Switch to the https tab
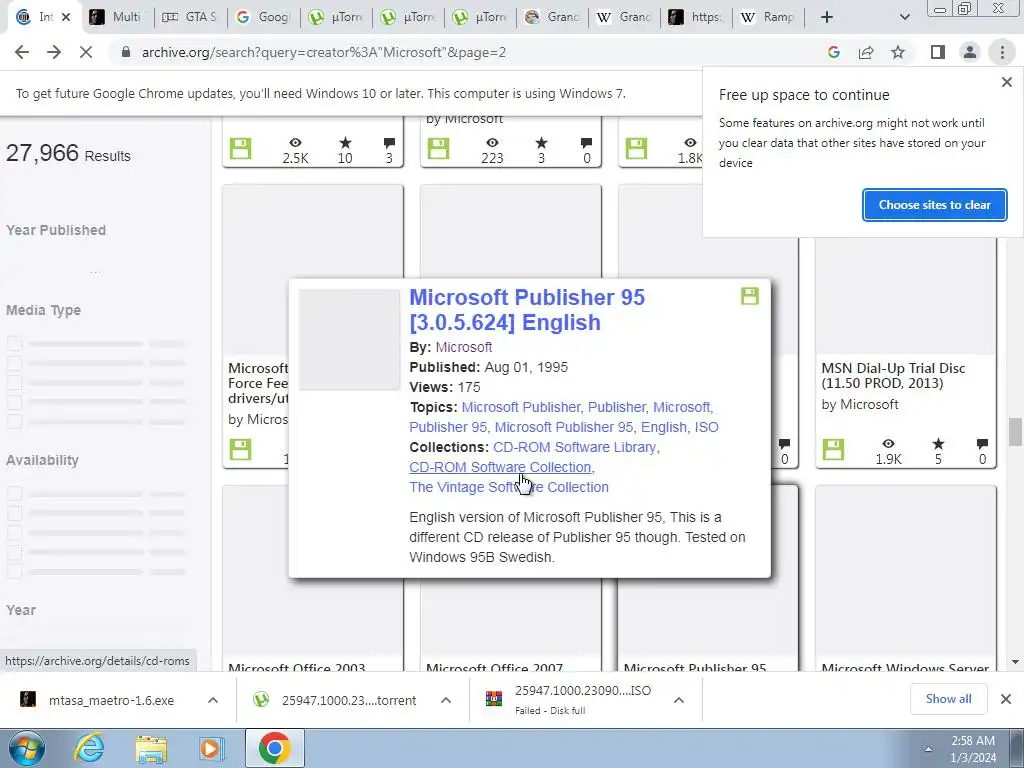 697,17
